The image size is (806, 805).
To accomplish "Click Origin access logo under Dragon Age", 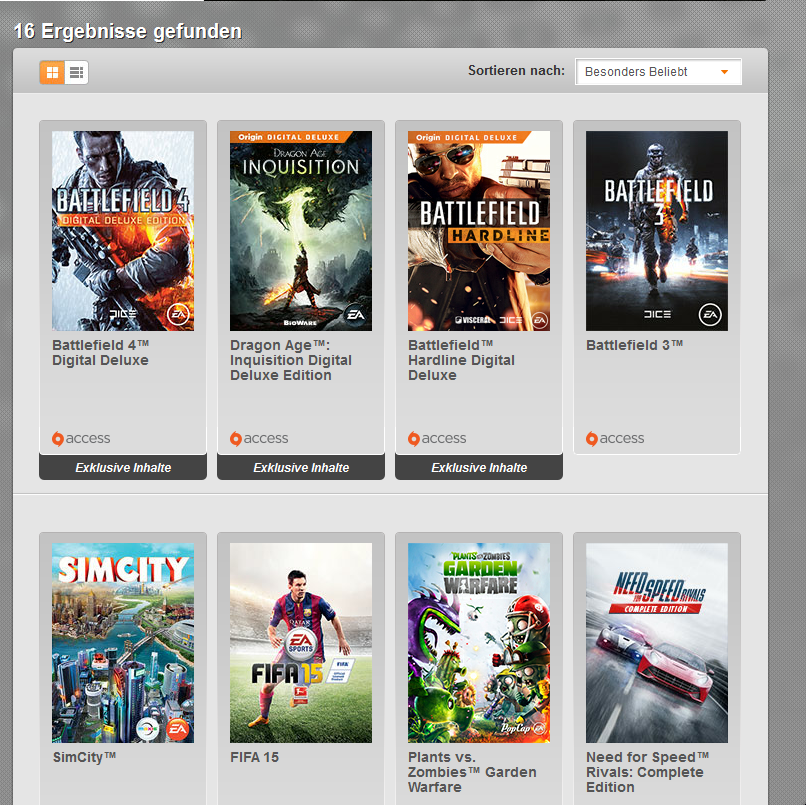I will 259,438.
